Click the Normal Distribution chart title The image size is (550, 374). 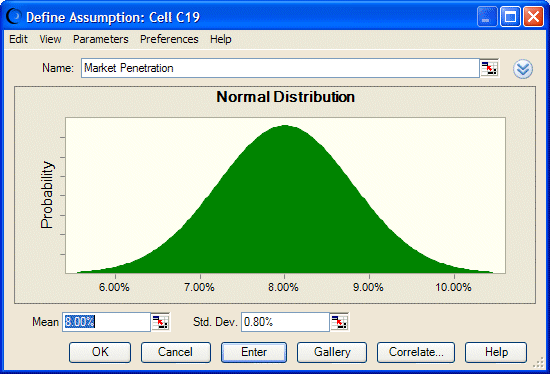tap(286, 97)
